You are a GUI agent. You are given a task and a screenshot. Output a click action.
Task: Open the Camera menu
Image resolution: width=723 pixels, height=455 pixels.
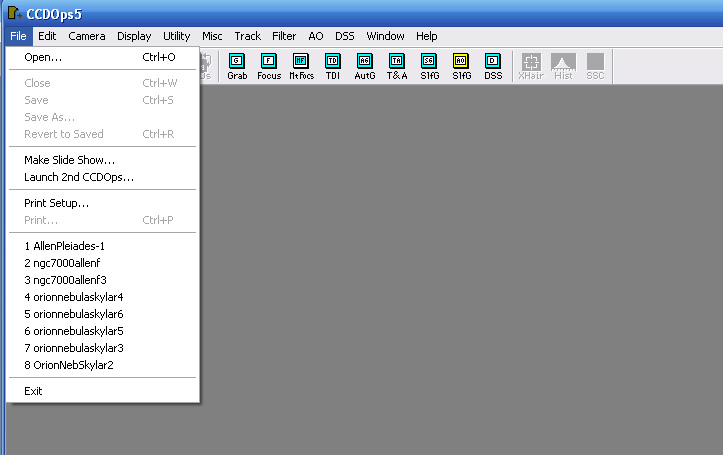pyautogui.click(x=87, y=36)
